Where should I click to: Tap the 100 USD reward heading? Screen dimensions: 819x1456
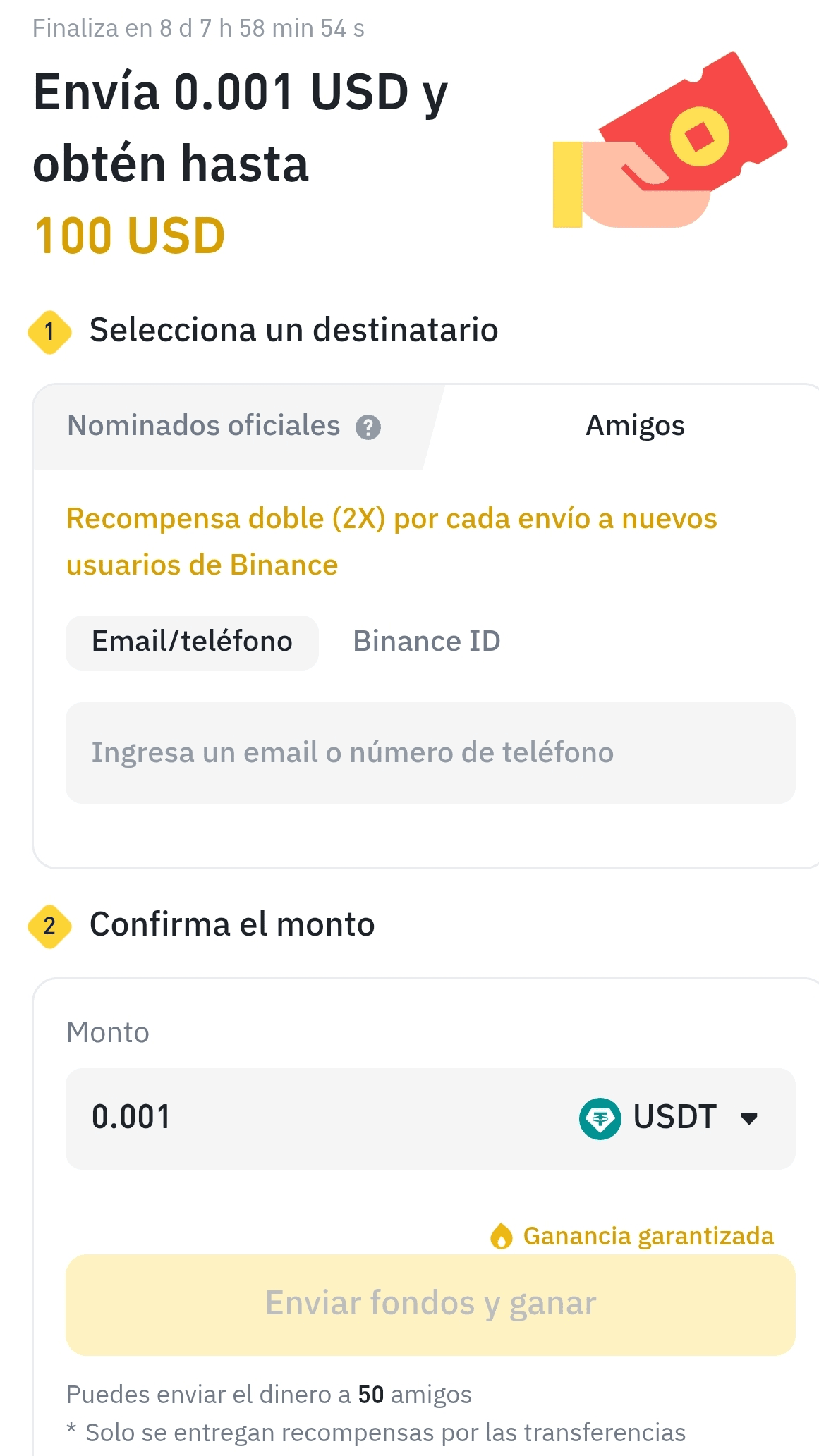(130, 235)
